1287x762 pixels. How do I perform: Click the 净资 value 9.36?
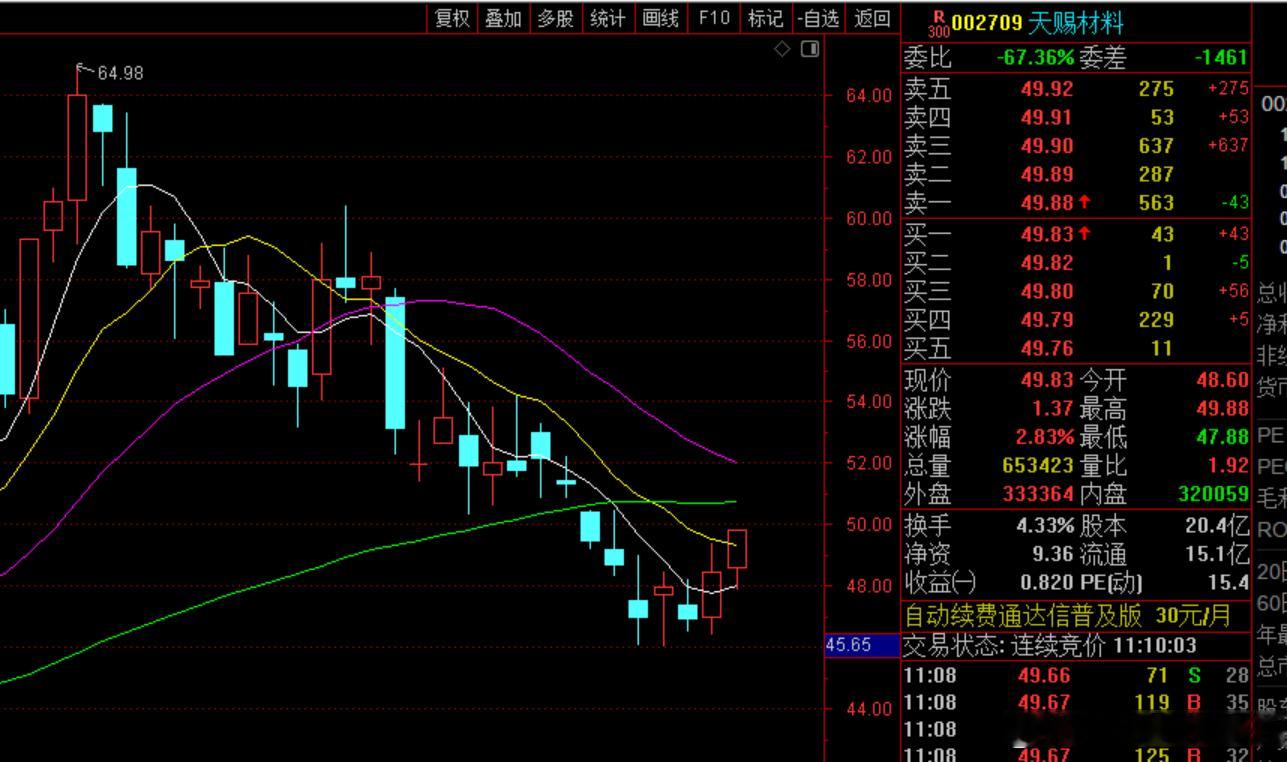click(x=1053, y=554)
